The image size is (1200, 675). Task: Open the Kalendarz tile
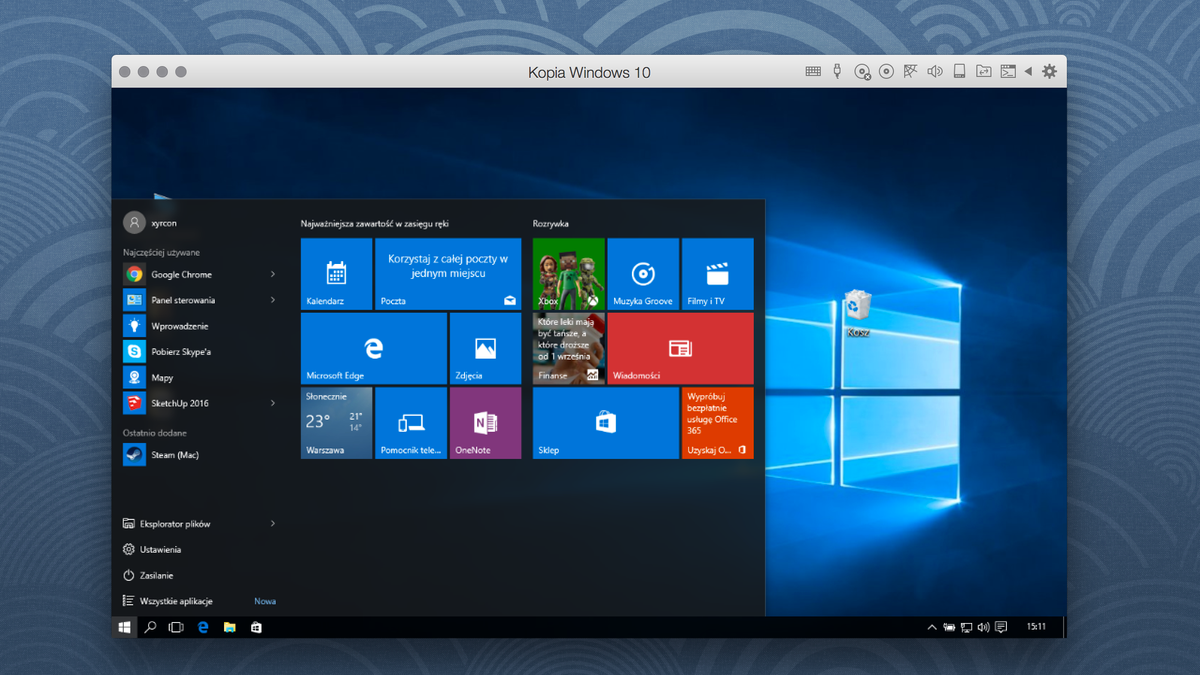(336, 274)
